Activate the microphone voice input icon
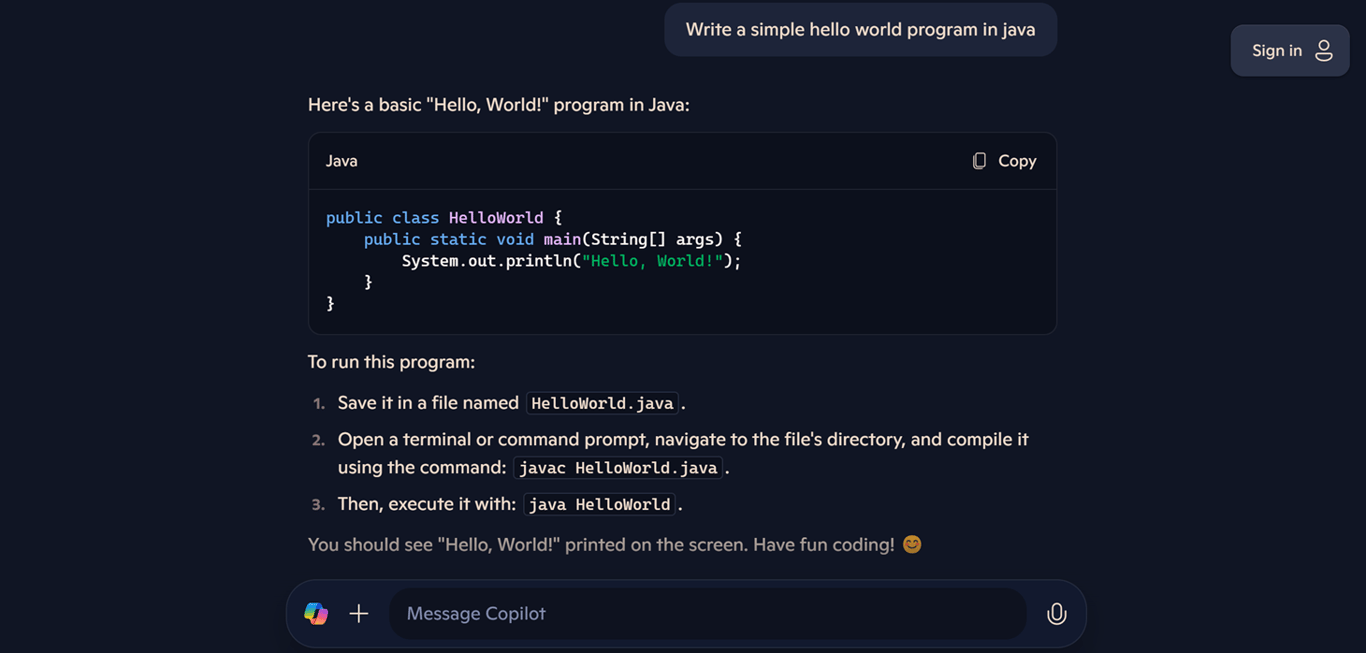 click(x=1056, y=613)
